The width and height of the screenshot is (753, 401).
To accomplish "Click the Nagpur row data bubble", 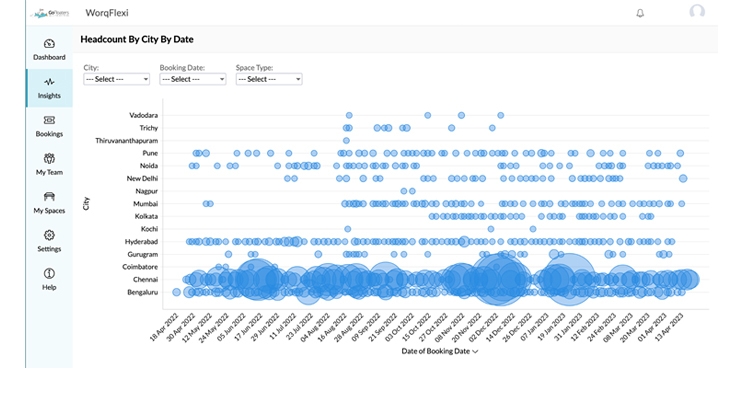I will pos(406,191).
